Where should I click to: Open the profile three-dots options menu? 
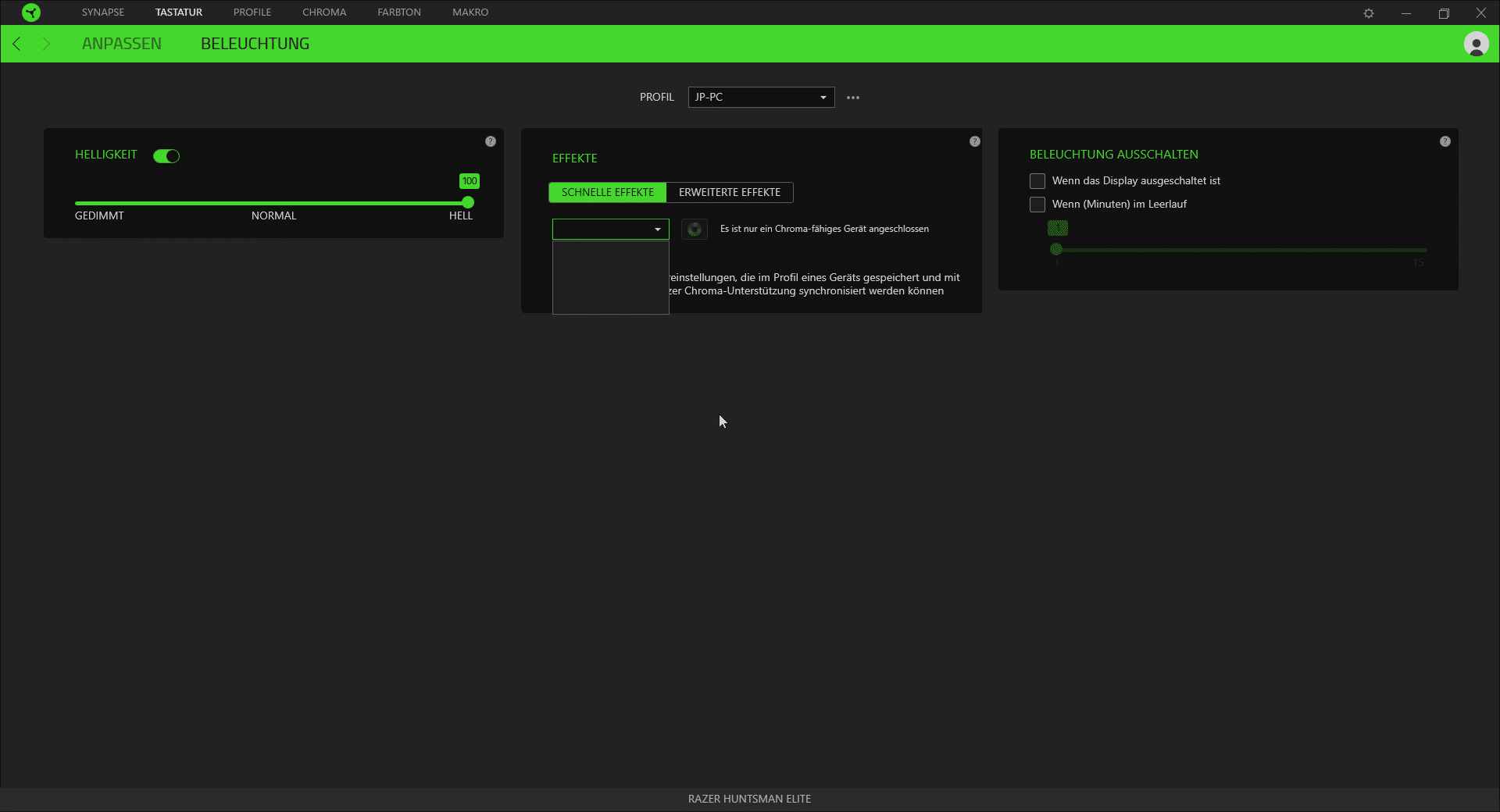click(853, 98)
